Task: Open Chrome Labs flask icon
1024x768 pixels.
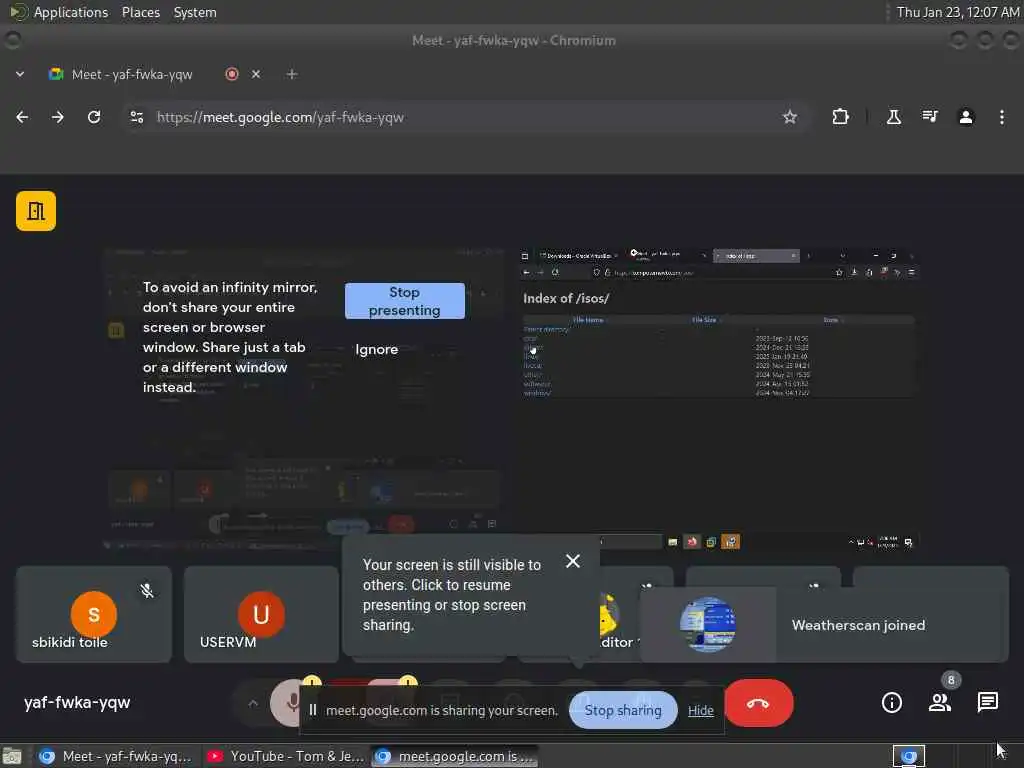Action: pos(893,117)
